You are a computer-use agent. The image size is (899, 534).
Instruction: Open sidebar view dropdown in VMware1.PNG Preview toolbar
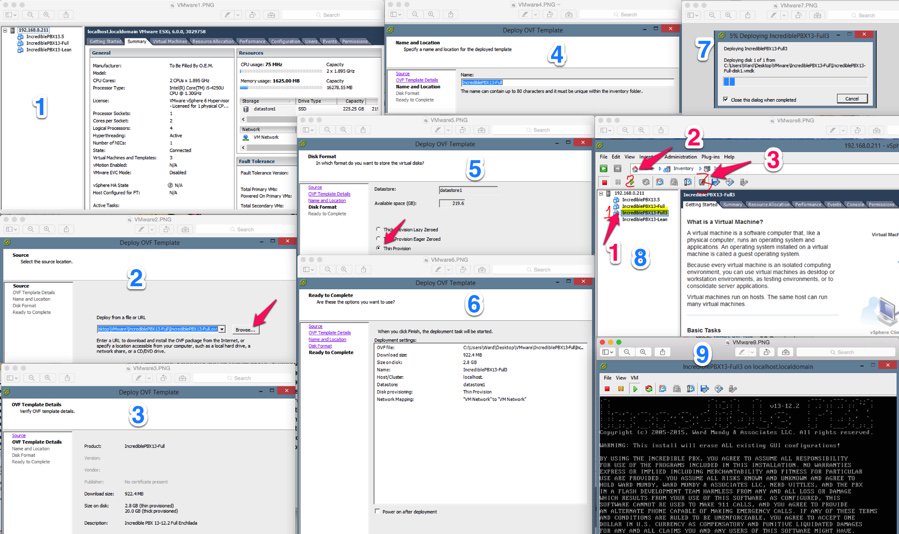[x=10, y=14]
